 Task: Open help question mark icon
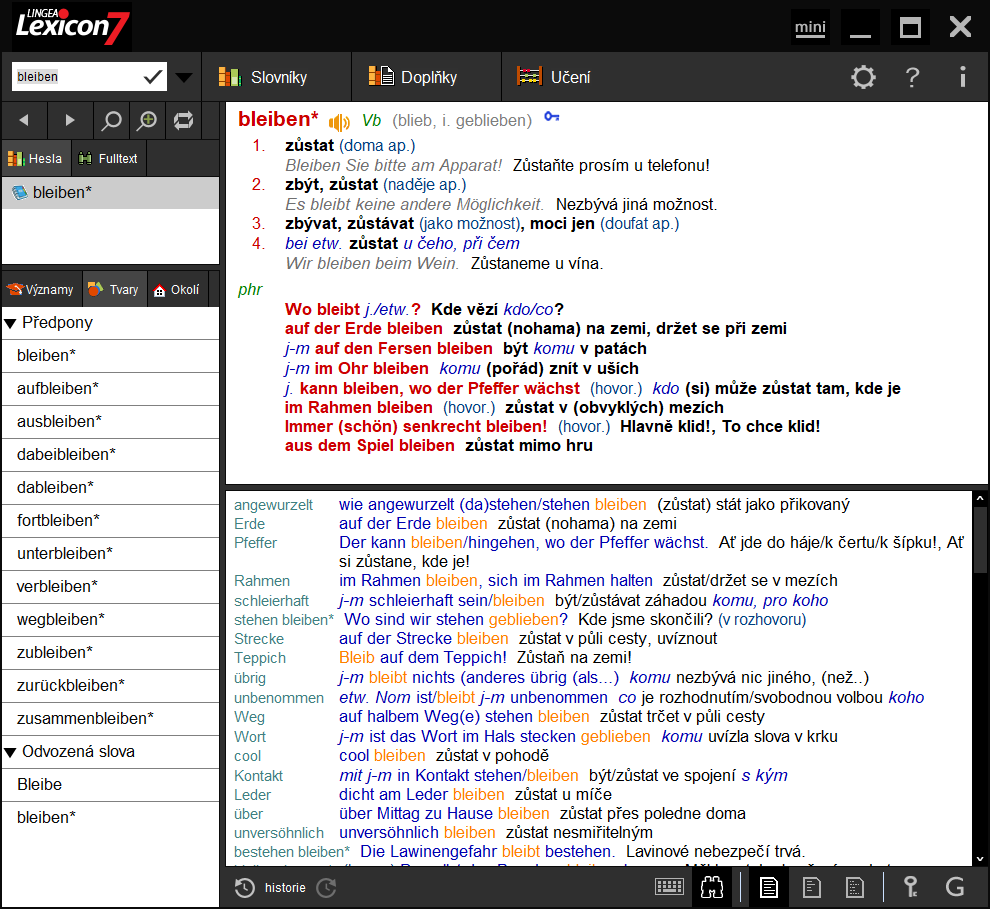[912, 77]
